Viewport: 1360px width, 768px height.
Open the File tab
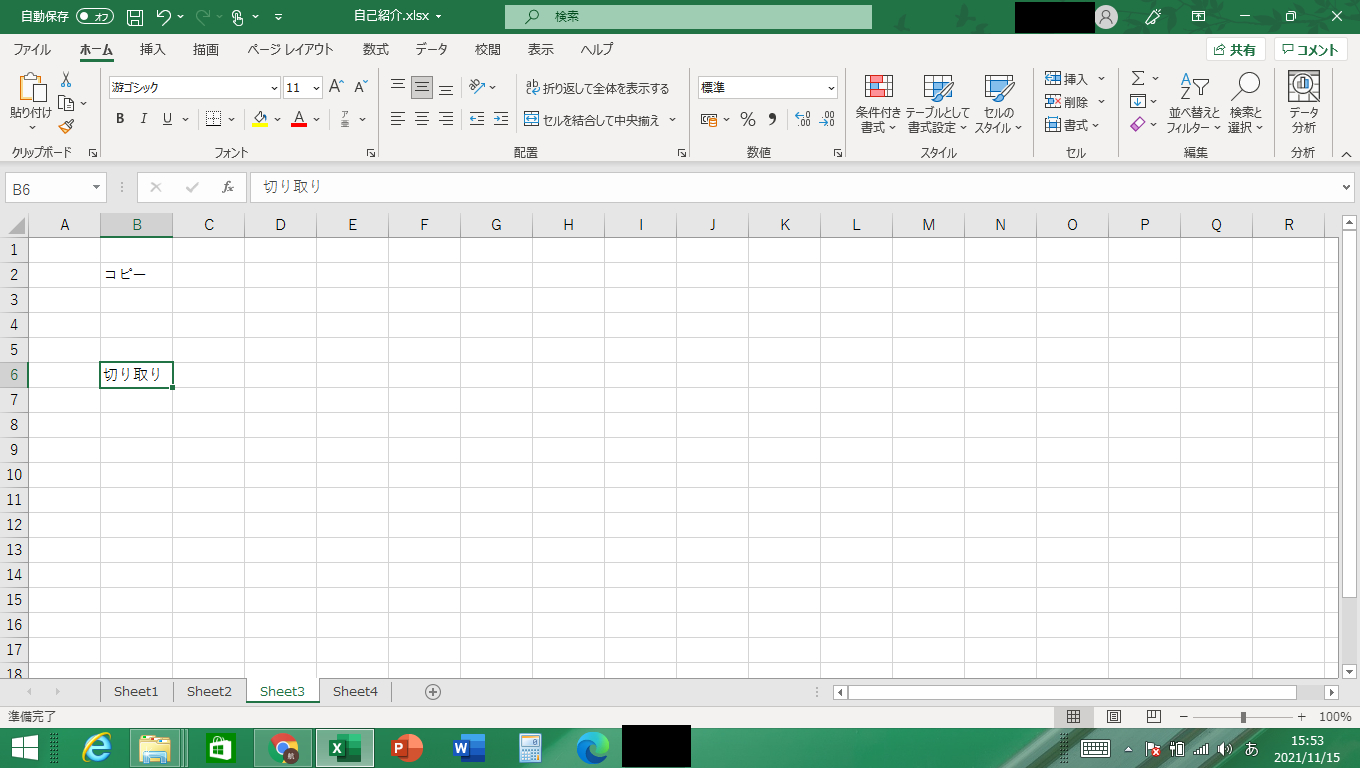(x=32, y=49)
